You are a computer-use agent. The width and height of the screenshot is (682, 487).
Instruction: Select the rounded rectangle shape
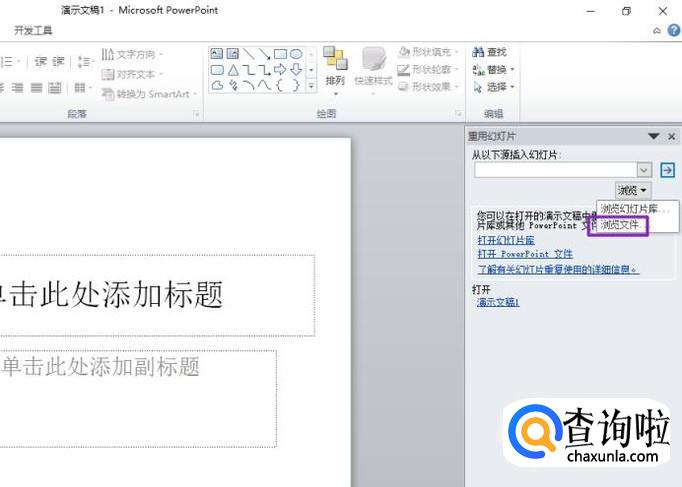coord(217,70)
